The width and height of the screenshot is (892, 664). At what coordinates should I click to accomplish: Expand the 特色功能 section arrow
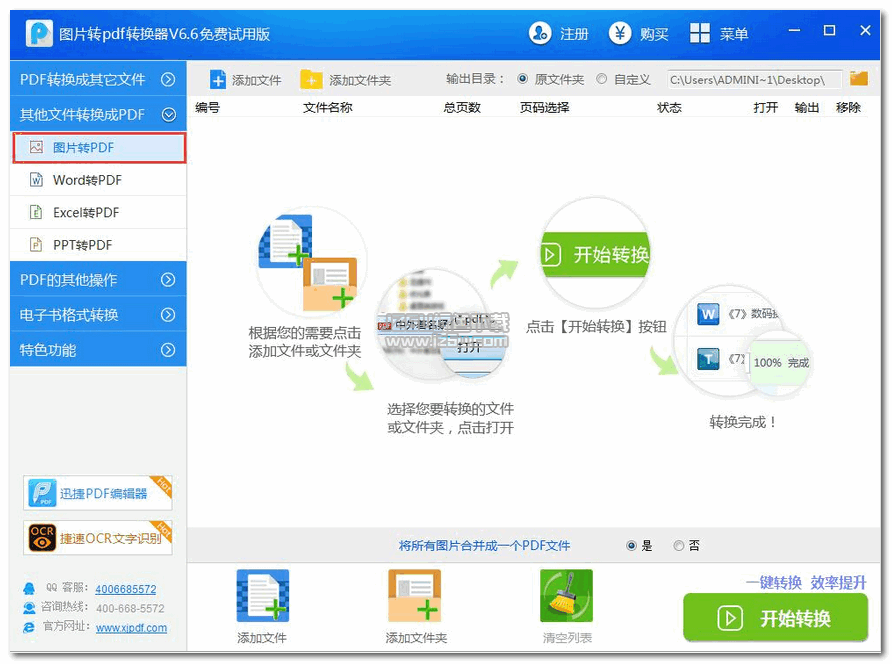coord(168,349)
